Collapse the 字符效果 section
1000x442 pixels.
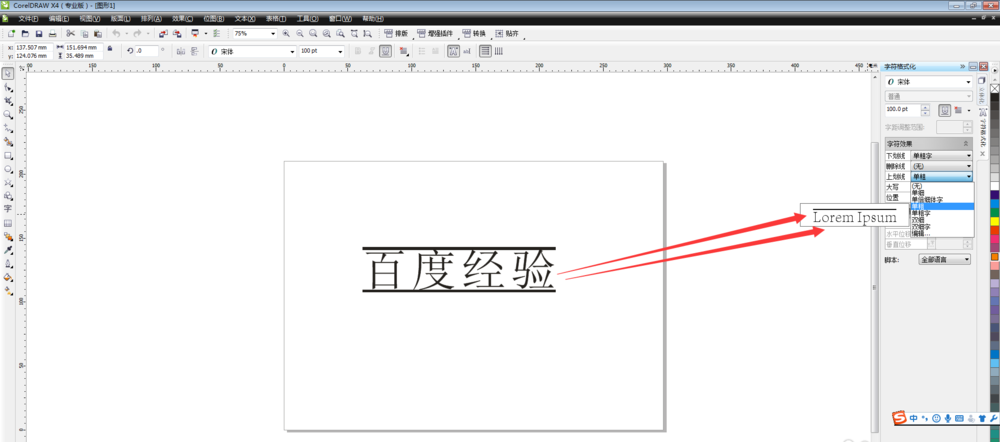[x=966, y=144]
